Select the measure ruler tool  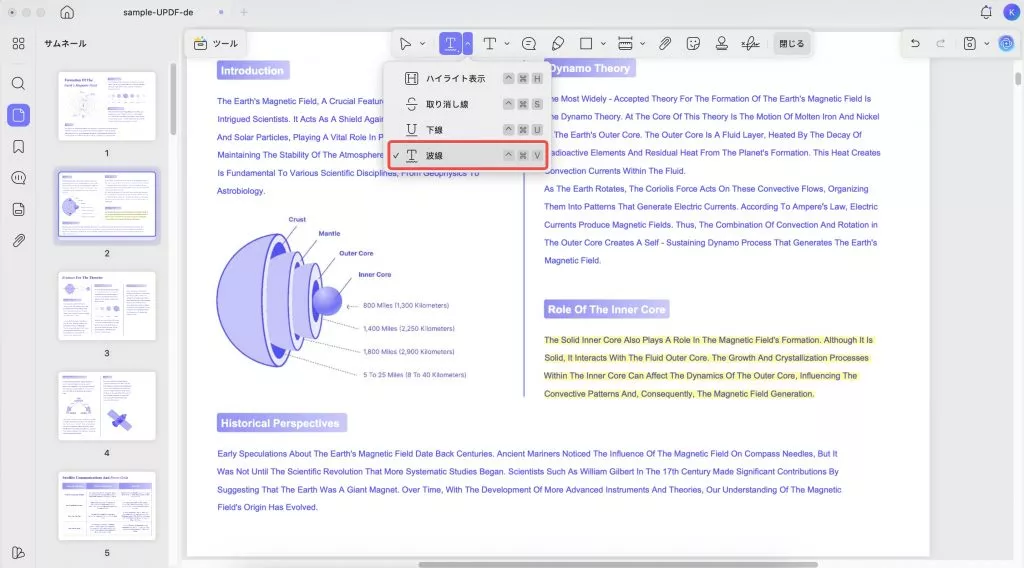pyautogui.click(x=625, y=44)
